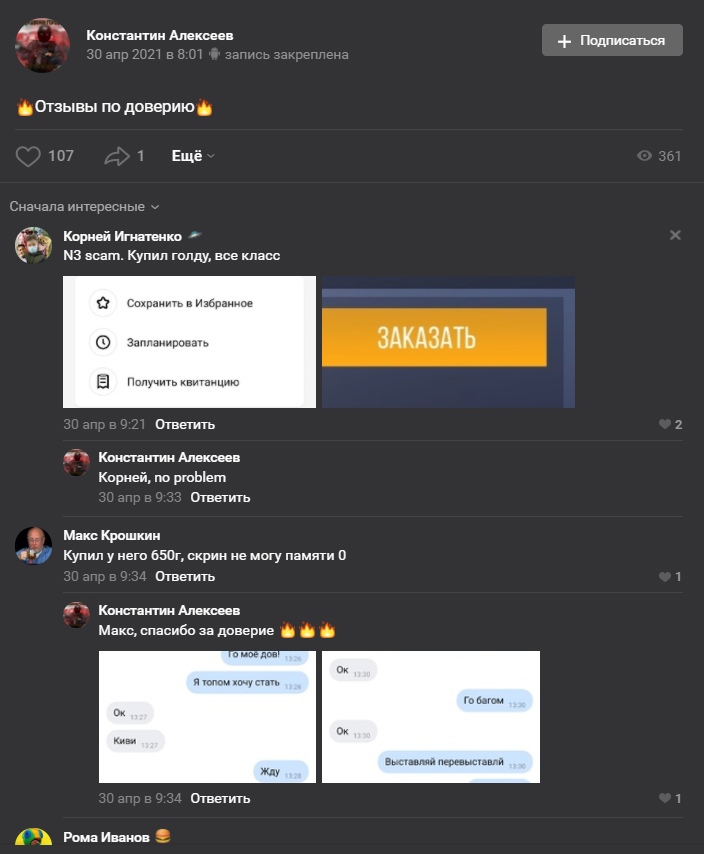Like the chat screenshots reply heart
This screenshot has height=854, width=704.
tap(665, 798)
